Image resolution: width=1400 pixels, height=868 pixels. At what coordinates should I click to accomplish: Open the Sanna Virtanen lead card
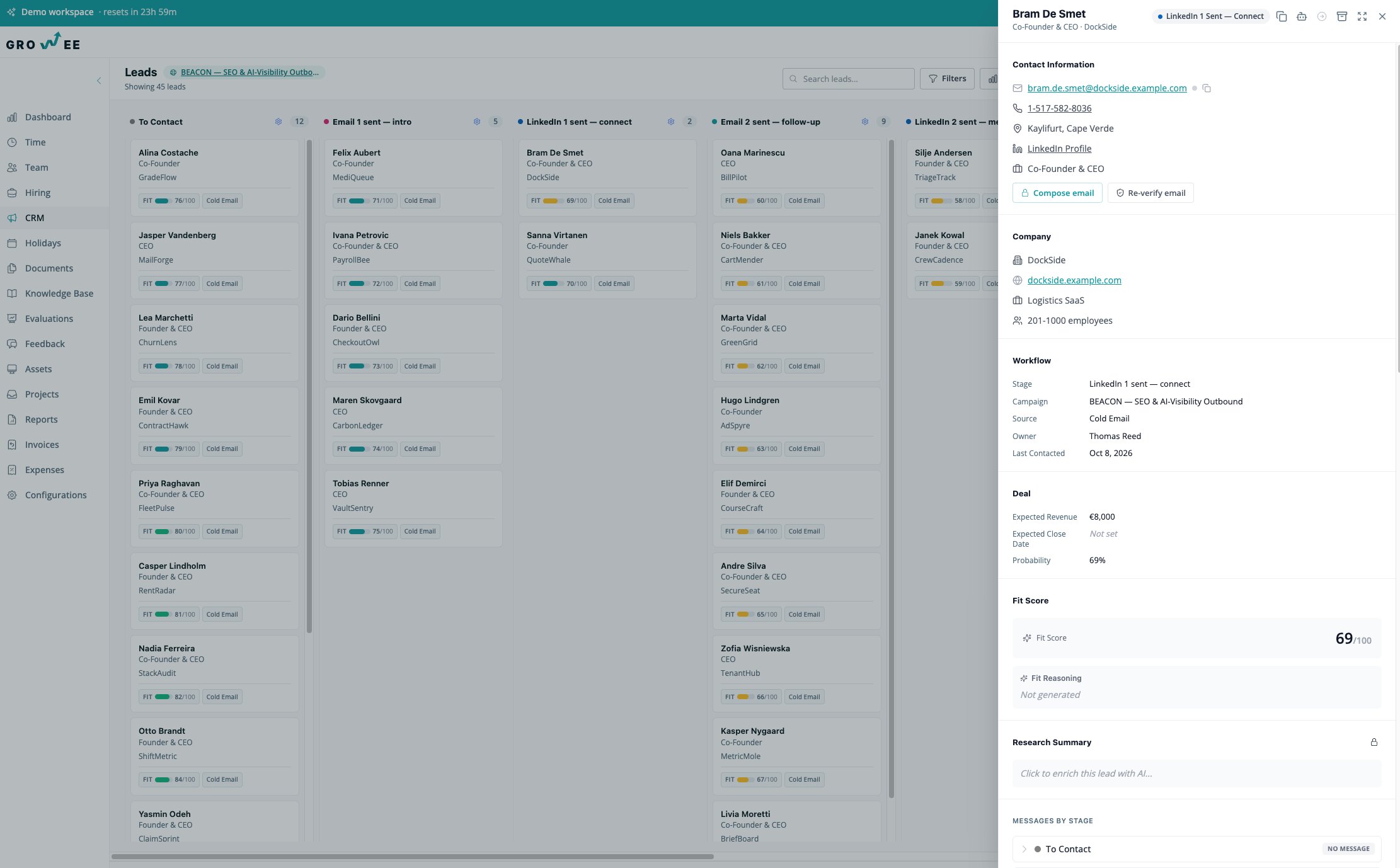pyautogui.click(x=607, y=260)
